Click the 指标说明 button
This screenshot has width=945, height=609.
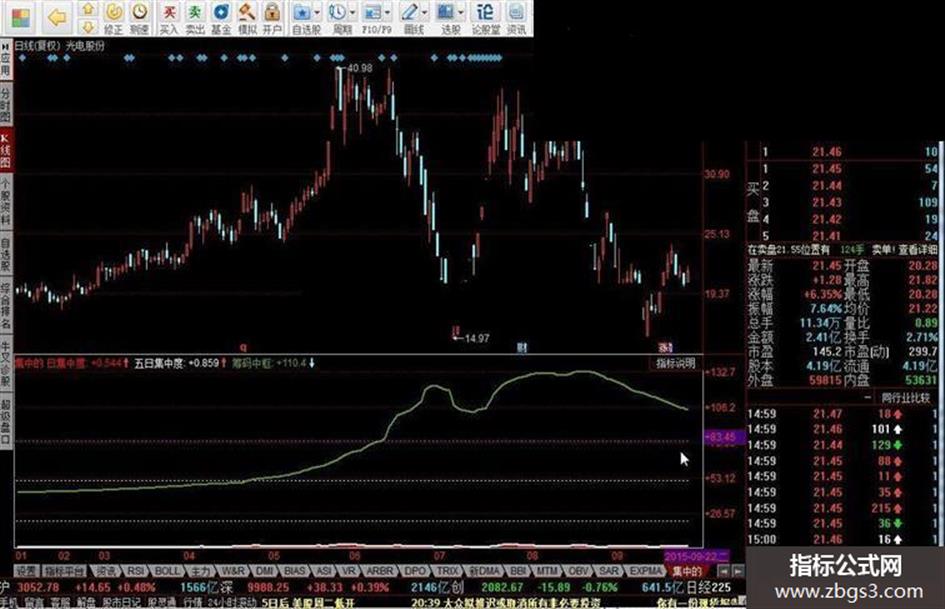tap(676, 364)
